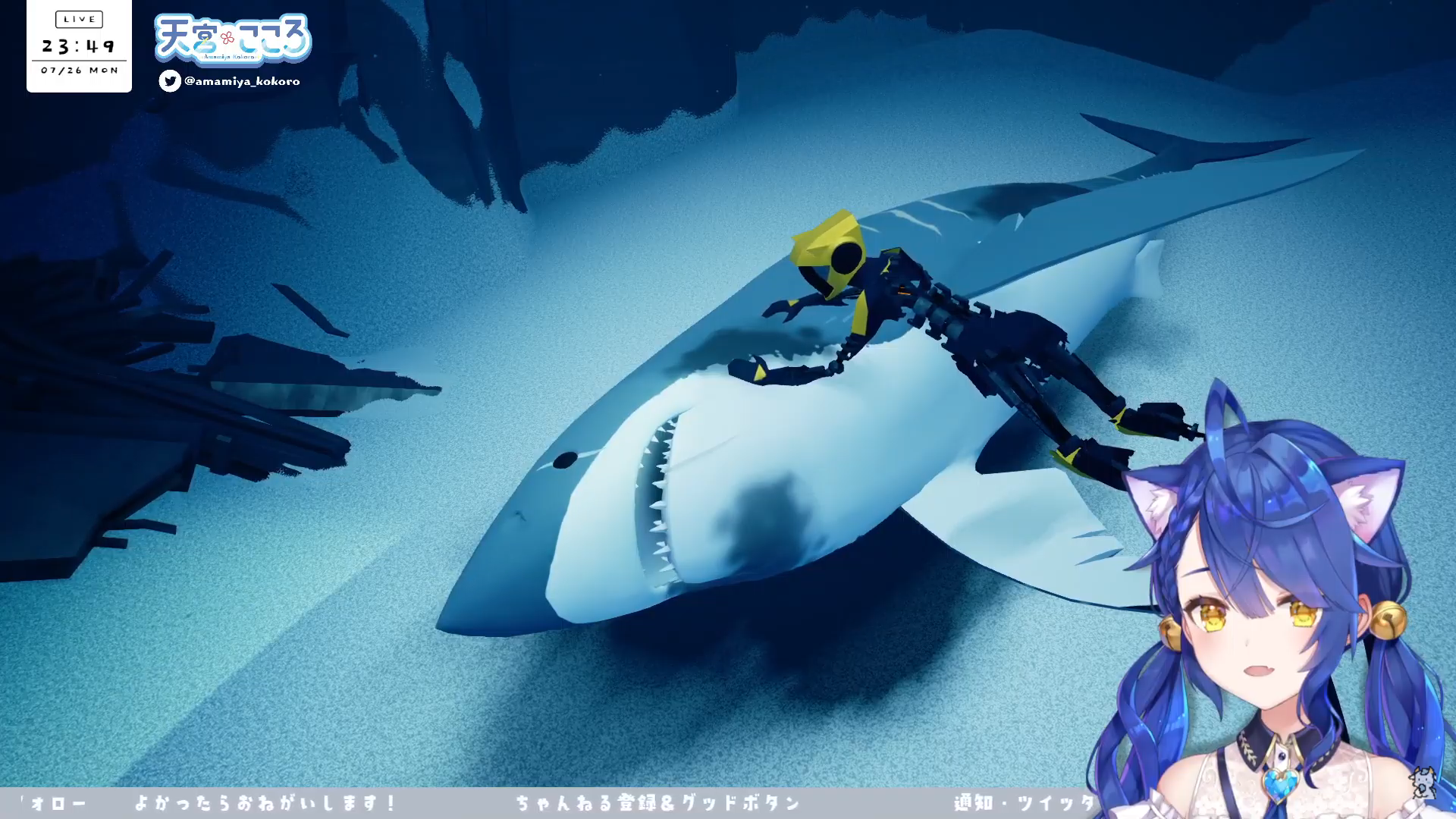Click the avatar's golden right eye

(x=1303, y=615)
